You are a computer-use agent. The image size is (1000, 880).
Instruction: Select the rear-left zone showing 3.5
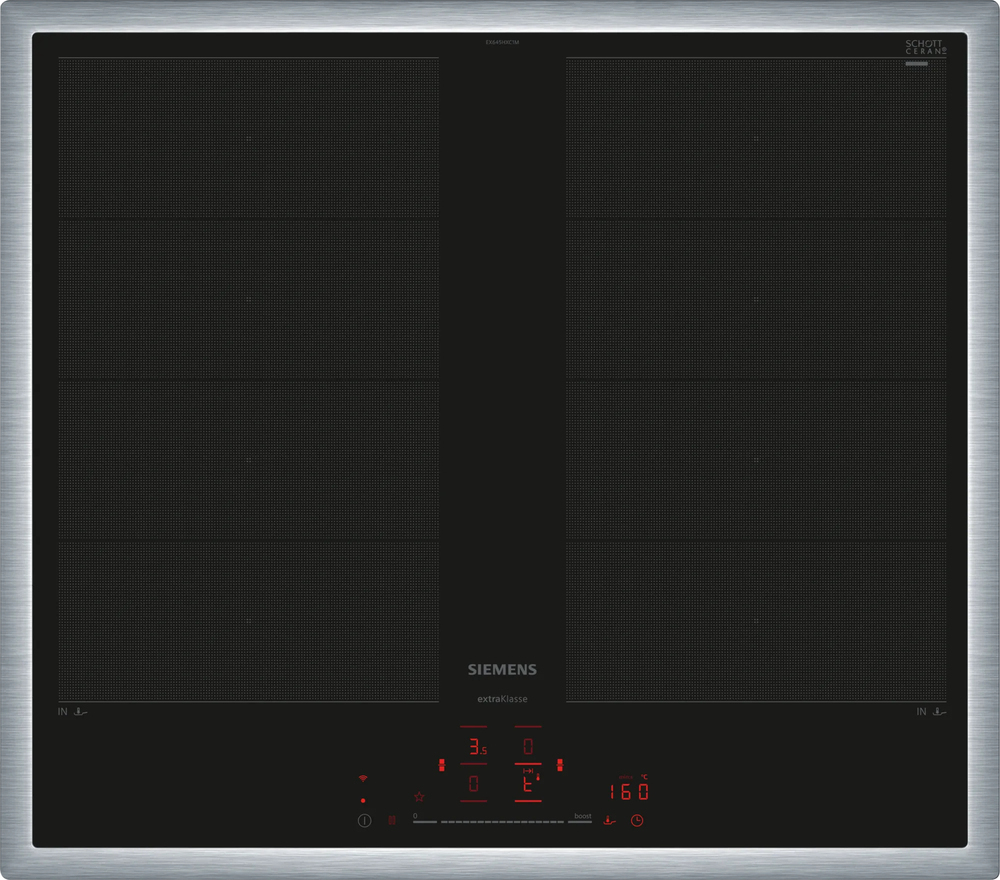(x=474, y=747)
